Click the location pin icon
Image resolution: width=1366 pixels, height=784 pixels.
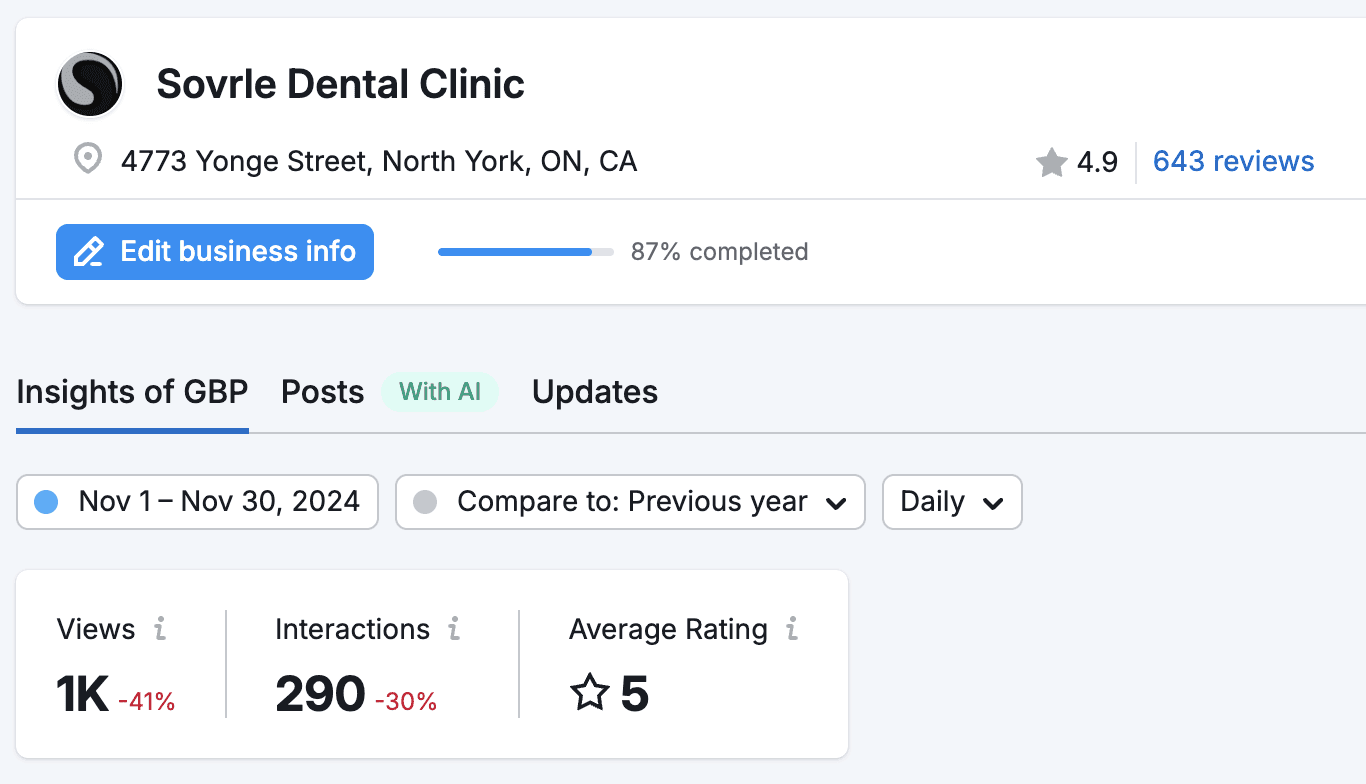pos(87,159)
